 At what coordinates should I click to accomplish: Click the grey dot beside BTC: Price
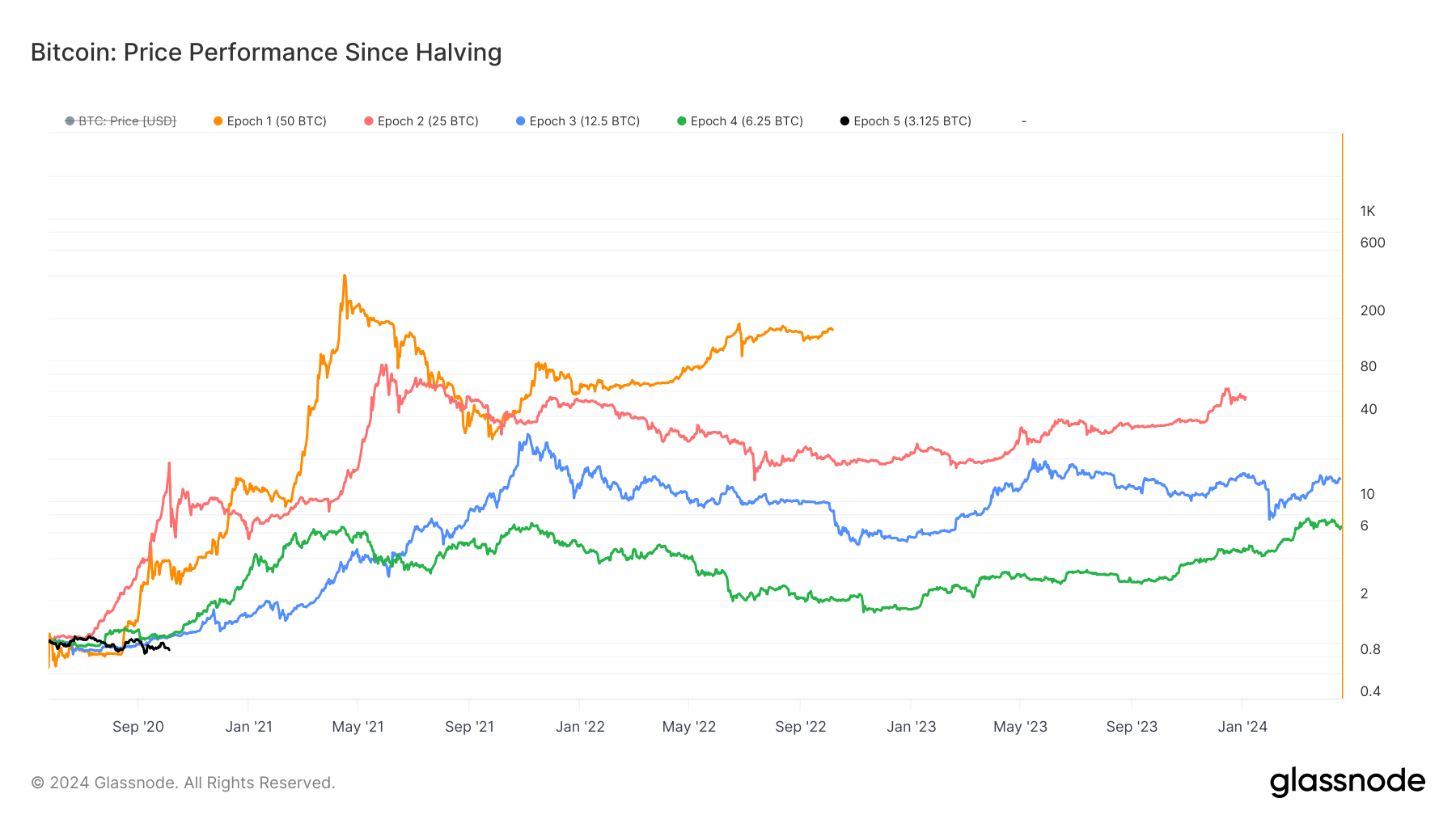click(x=70, y=121)
